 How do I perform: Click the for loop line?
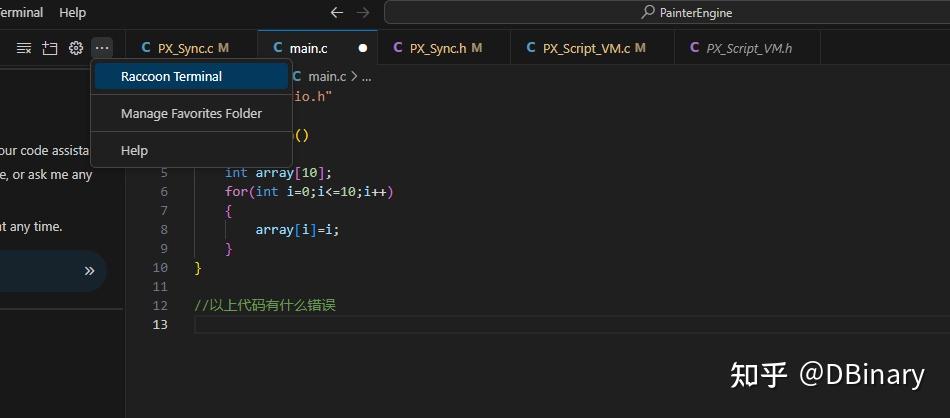click(309, 191)
